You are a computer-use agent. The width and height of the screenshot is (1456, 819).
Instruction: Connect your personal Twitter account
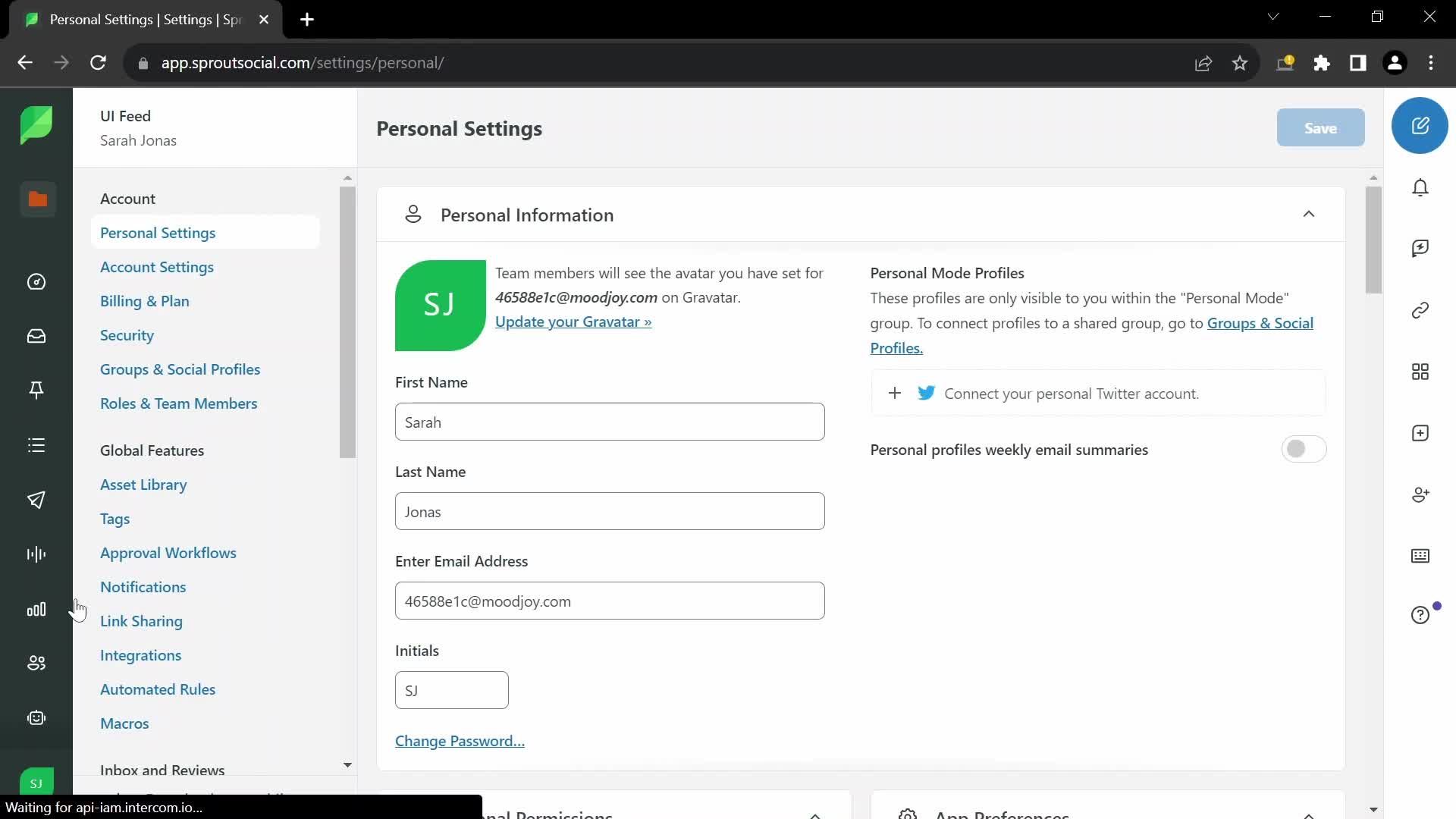point(1098,393)
